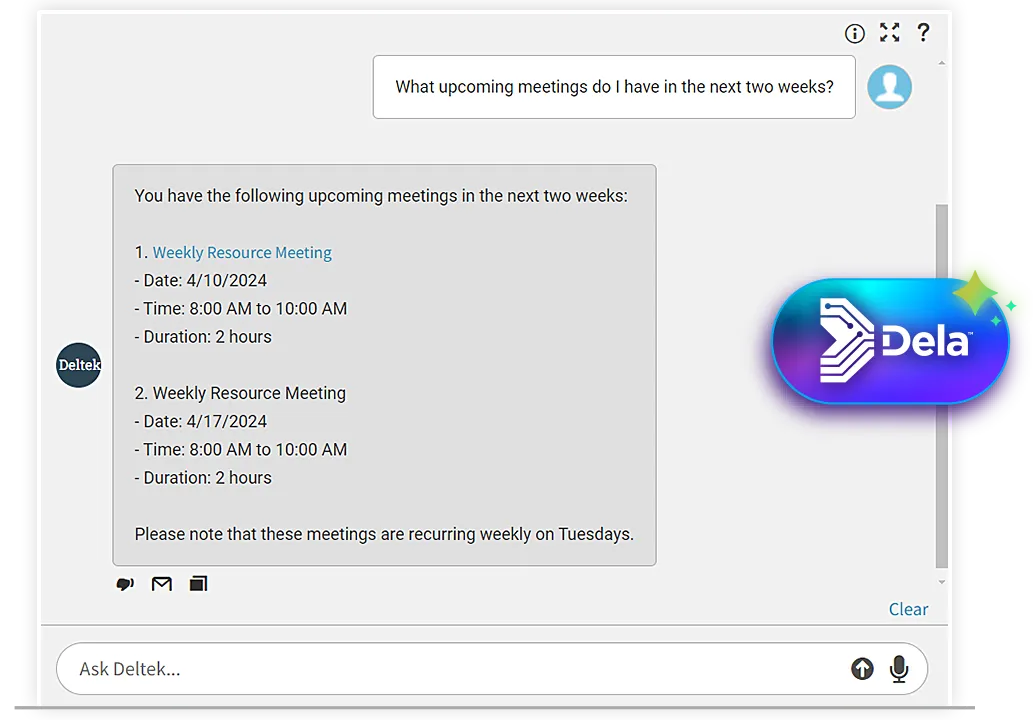Viewport: 1033px width, 720px height.
Task: Open the Weekly Resource Meeting link
Action: coord(242,252)
